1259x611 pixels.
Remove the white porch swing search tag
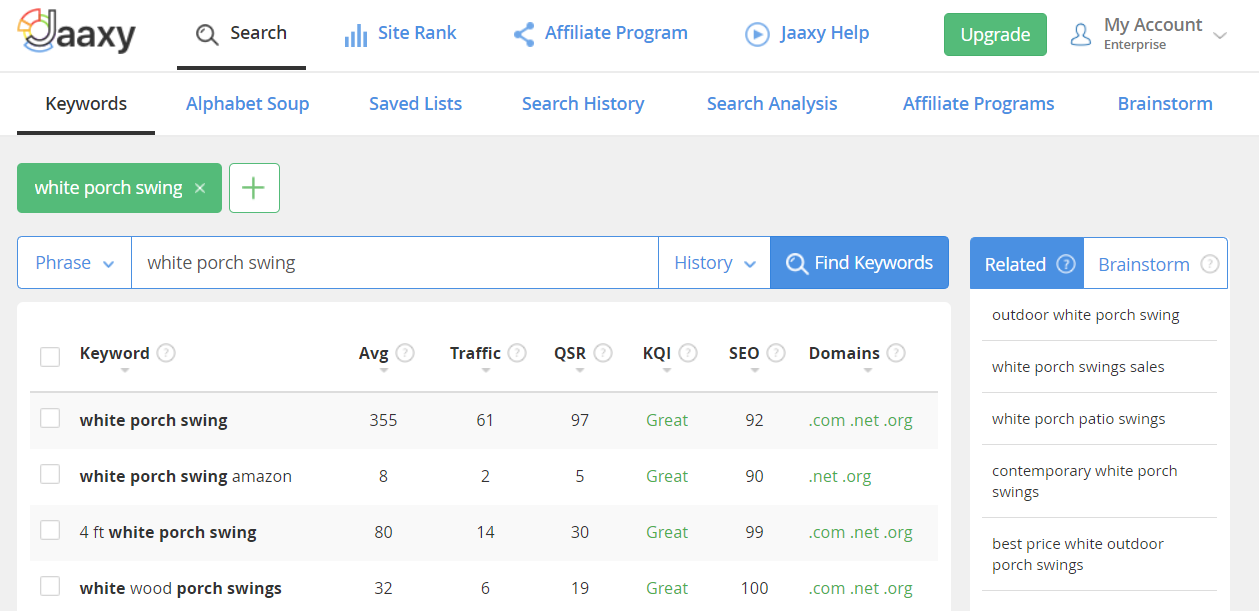(x=200, y=188)
